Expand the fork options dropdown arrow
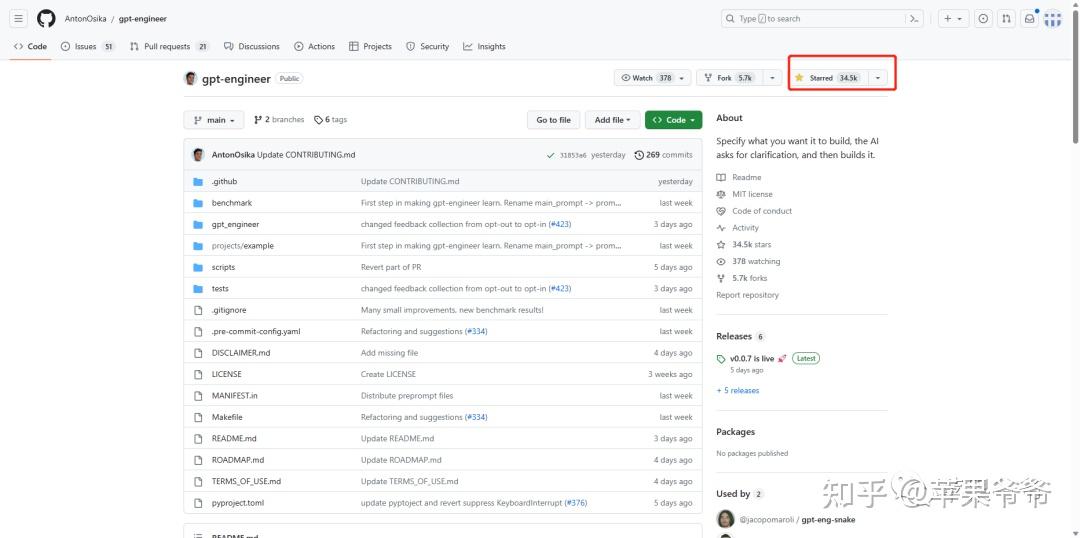Image resolution: width=1080 pixels, height=538 pixels. coord(773,78)
